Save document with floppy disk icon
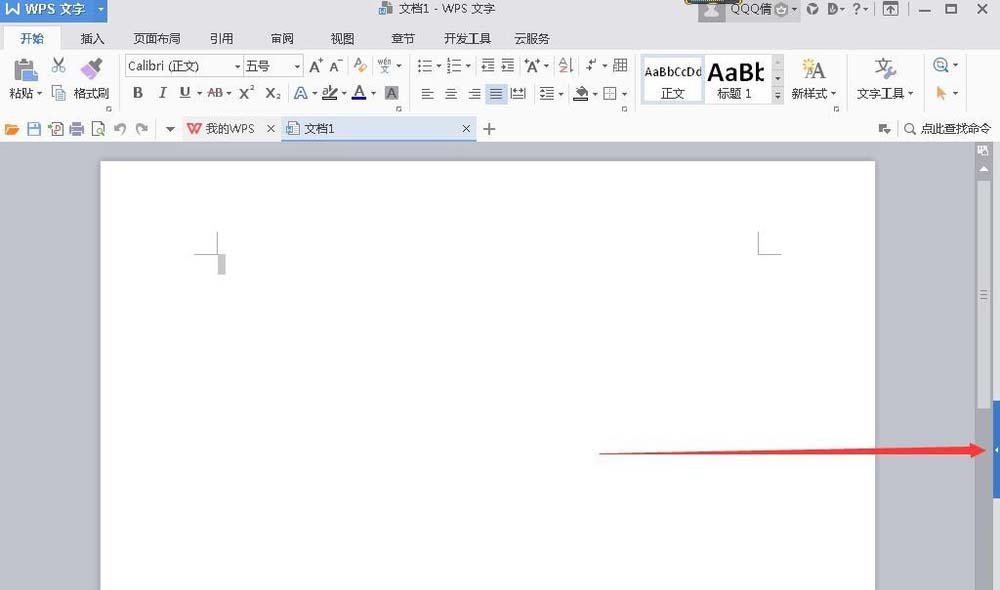This screenshot has width=1000, height=590. [34, 129]
